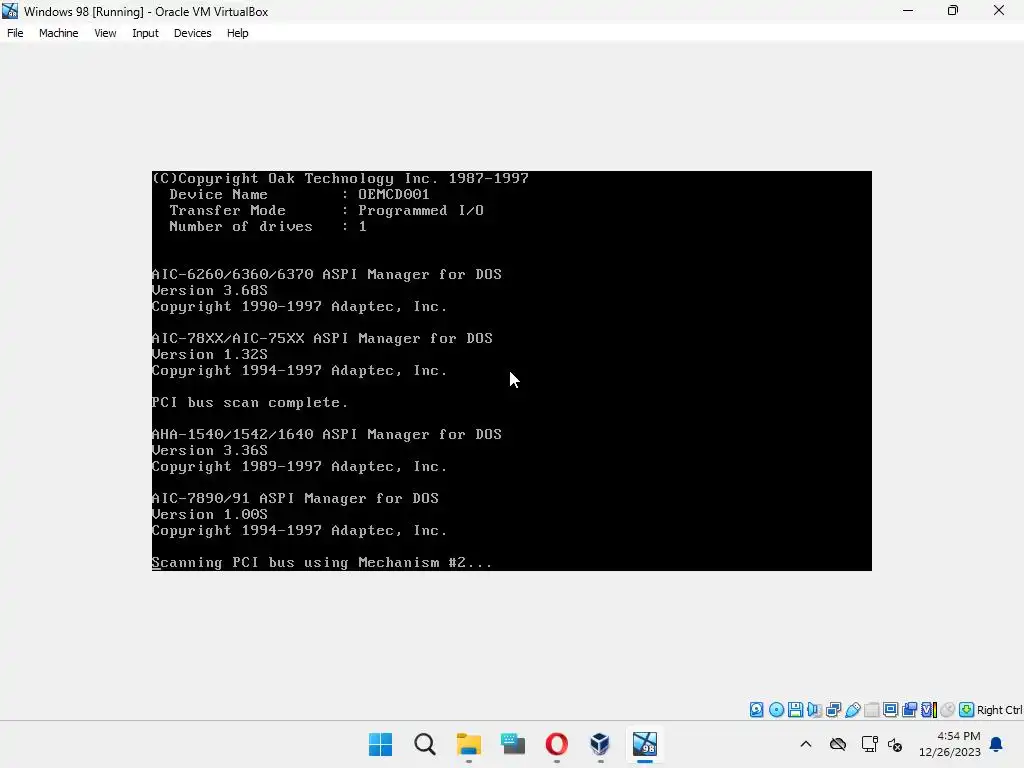This screenshot has height=768, width=1024.
Task: Click the network connection tray icon
Action: pos(869,744)
